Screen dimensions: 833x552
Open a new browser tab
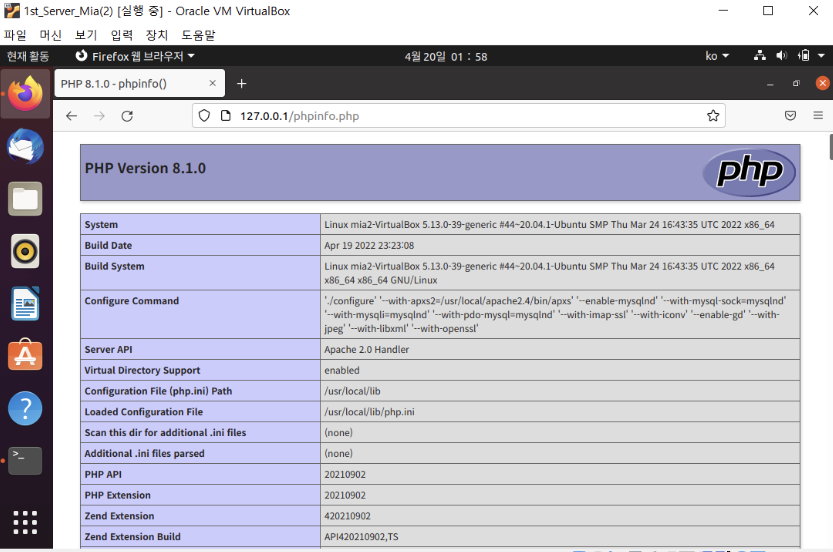coord(241,83)
